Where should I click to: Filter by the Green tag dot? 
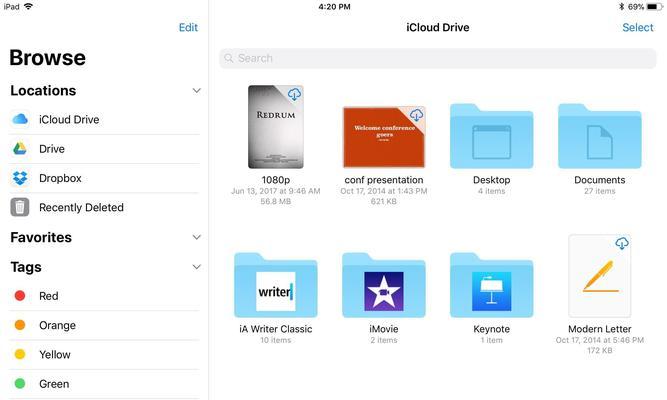coord(20,383)
